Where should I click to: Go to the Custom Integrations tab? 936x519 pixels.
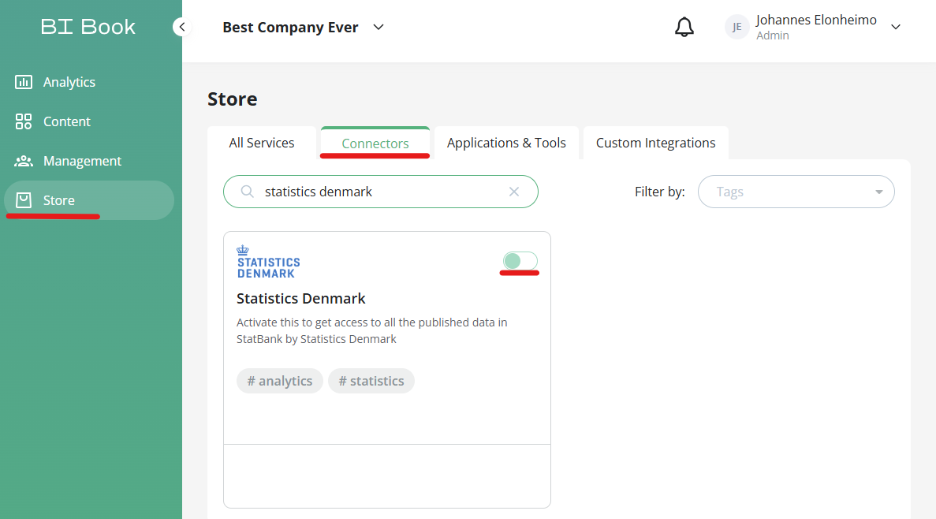pos(655,143)
